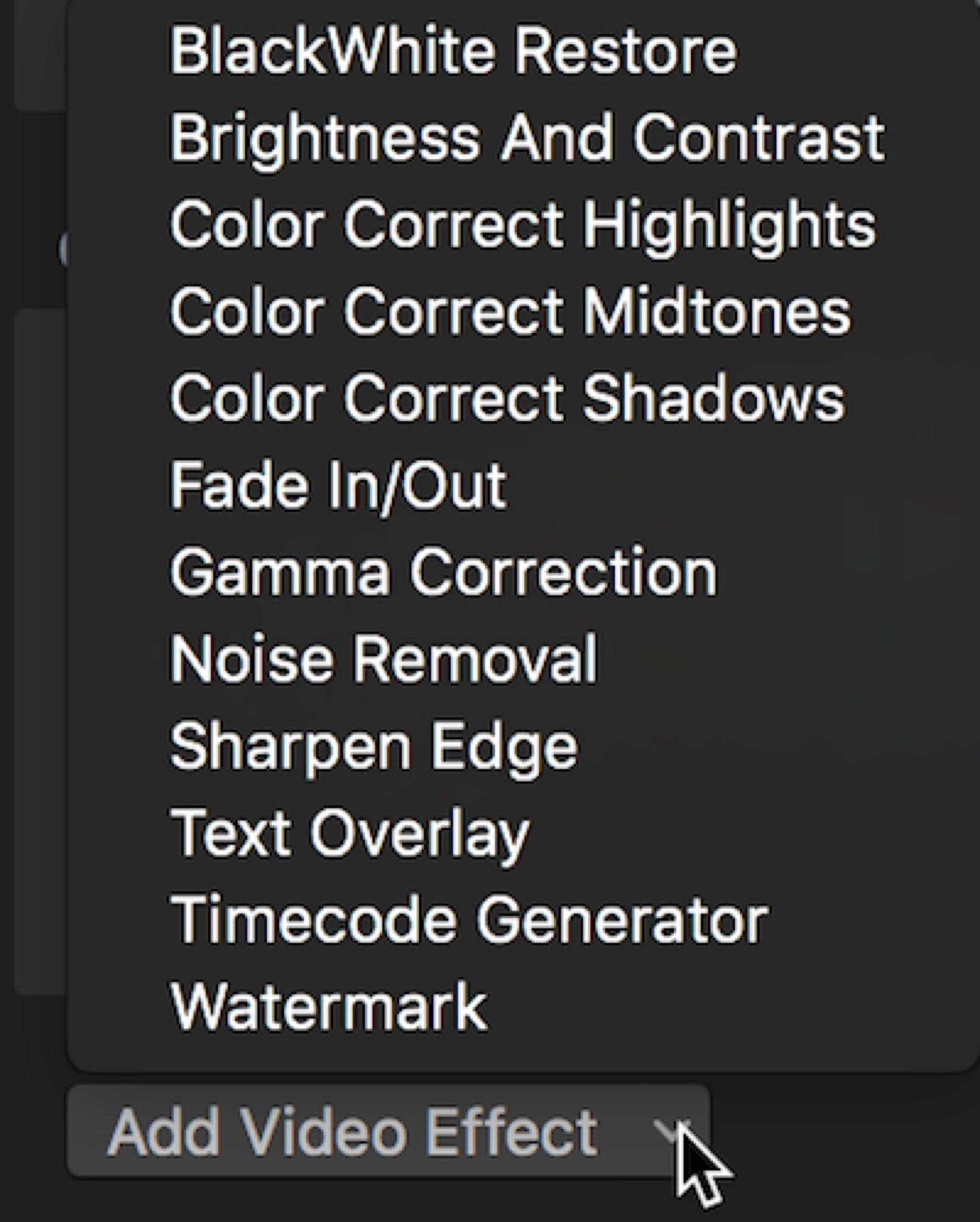980x1222 pixels.
Task: Add the Timecode Generator effect
Action: 469,919
